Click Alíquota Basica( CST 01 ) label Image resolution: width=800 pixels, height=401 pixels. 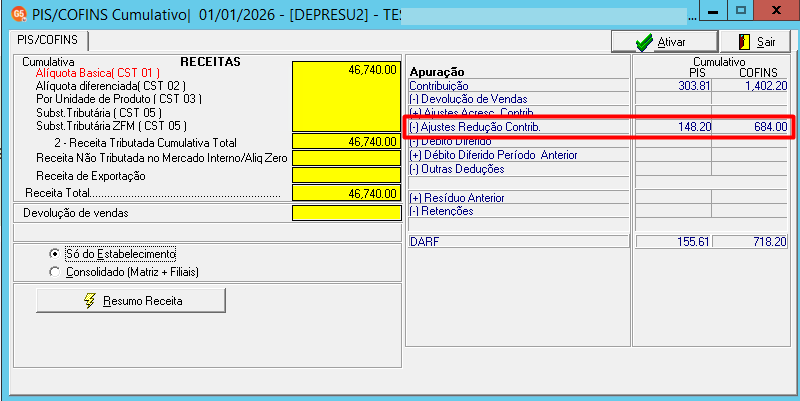97,73
